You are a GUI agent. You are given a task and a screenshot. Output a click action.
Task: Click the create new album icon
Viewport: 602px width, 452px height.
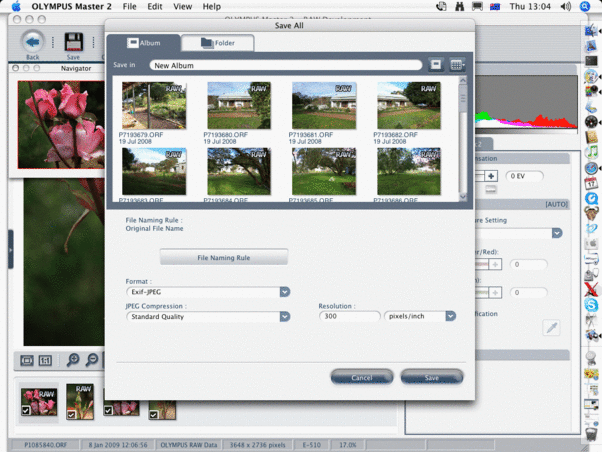[436, 65]
